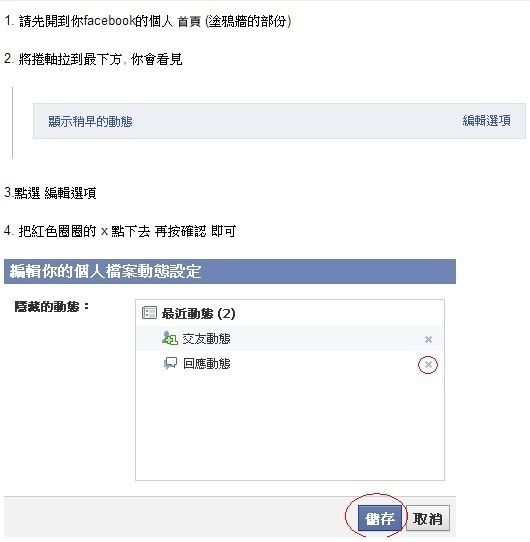Click step 2 text 將捲軸拉到最下方
Viewport: 530px width, 542px height.
tap(93, 59)
